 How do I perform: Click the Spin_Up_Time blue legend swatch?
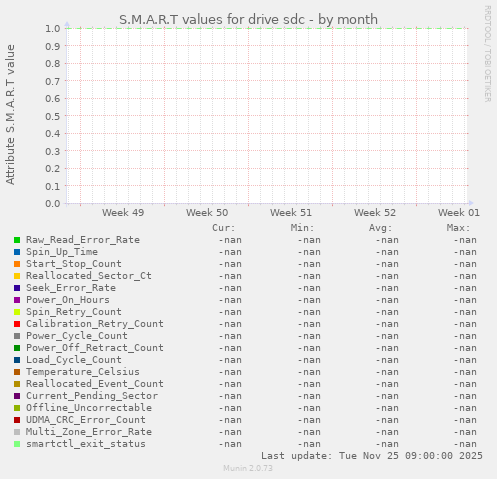(17, 252)
